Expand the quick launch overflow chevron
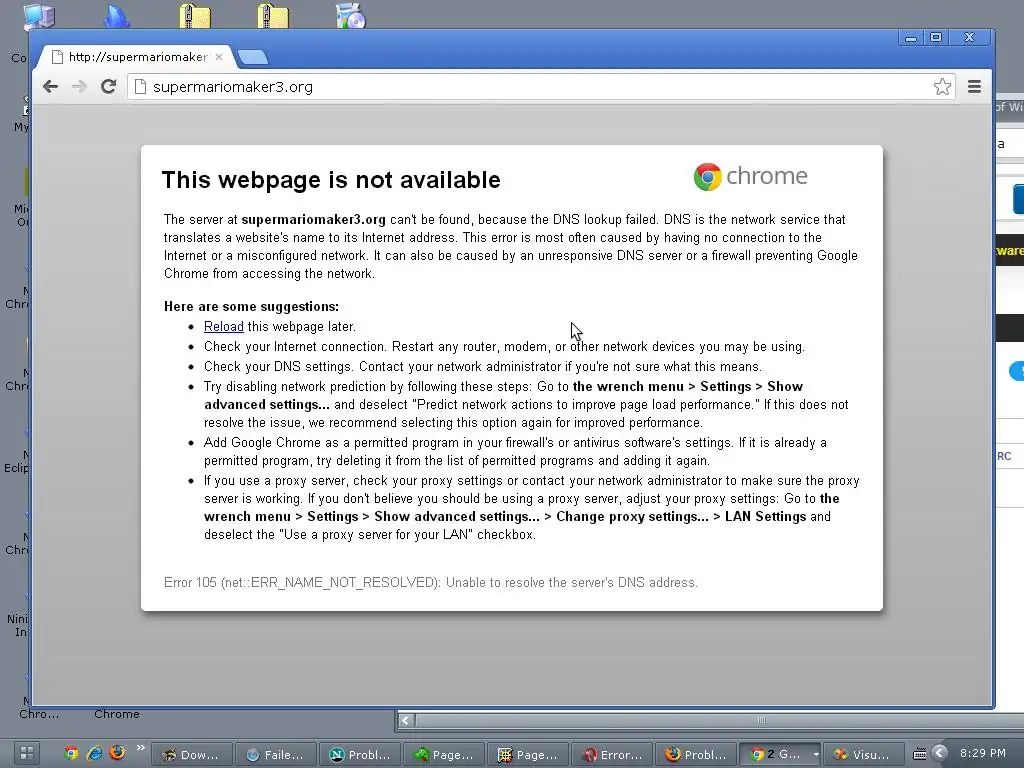This screenshot has width=1024, height=768. tap(140, 748)
